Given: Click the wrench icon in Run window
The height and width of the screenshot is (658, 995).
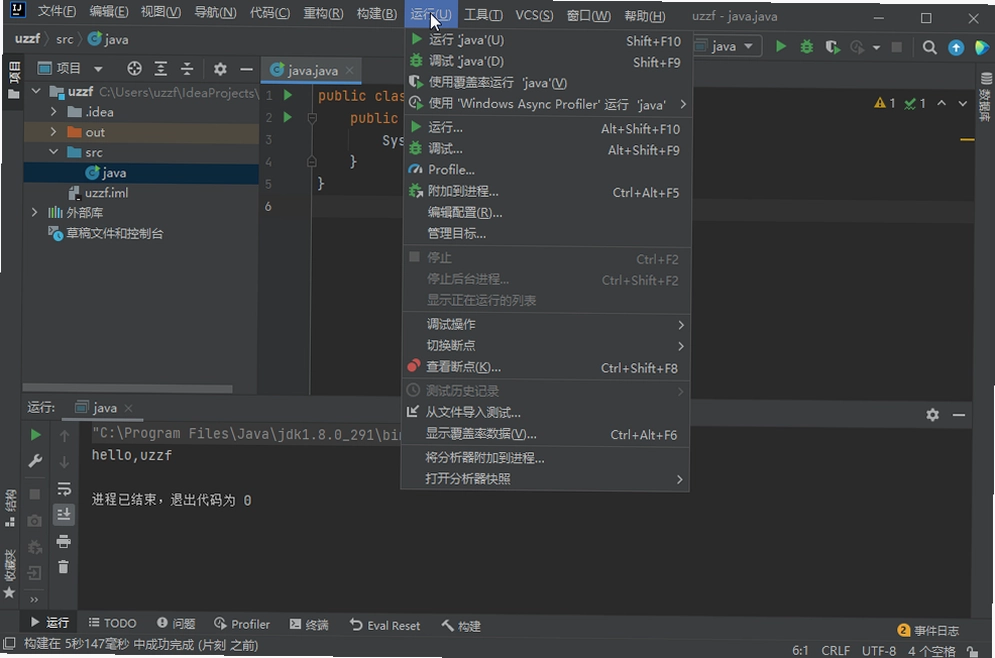Looking at the screenshot, I should [x=36, y=461].
